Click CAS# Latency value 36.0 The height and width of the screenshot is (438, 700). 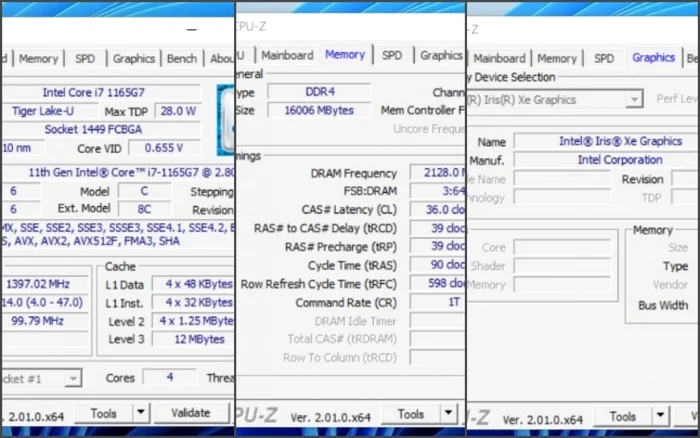tap(438, 209)
